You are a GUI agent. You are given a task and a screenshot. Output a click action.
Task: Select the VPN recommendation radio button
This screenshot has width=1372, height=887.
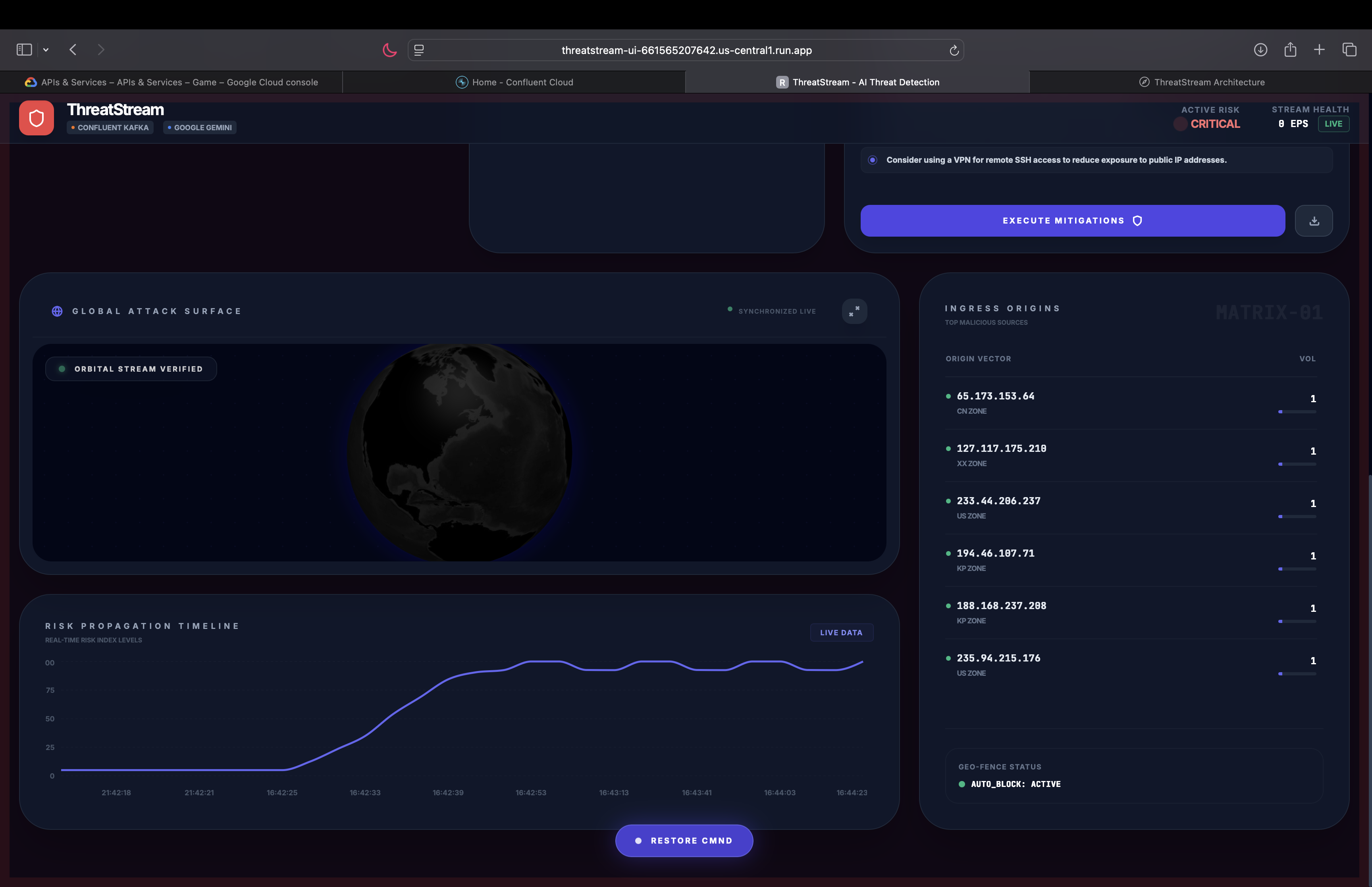click(873, 160)
